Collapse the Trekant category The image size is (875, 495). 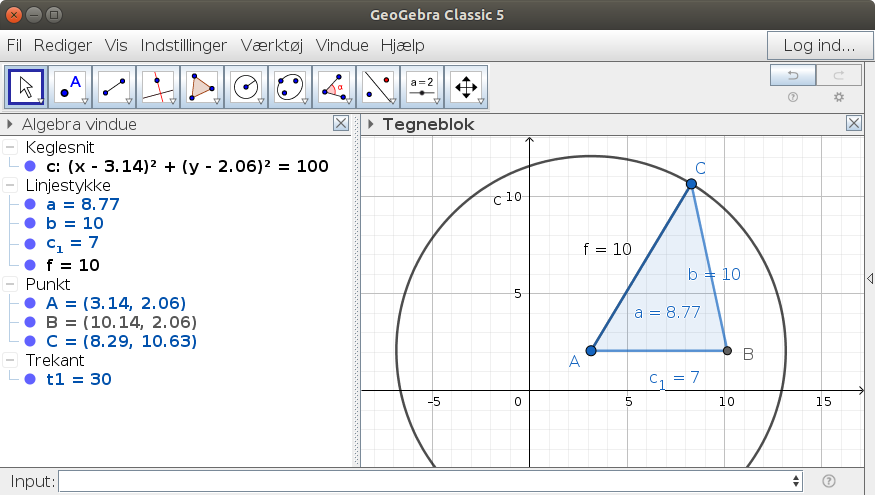click(10, 360)
